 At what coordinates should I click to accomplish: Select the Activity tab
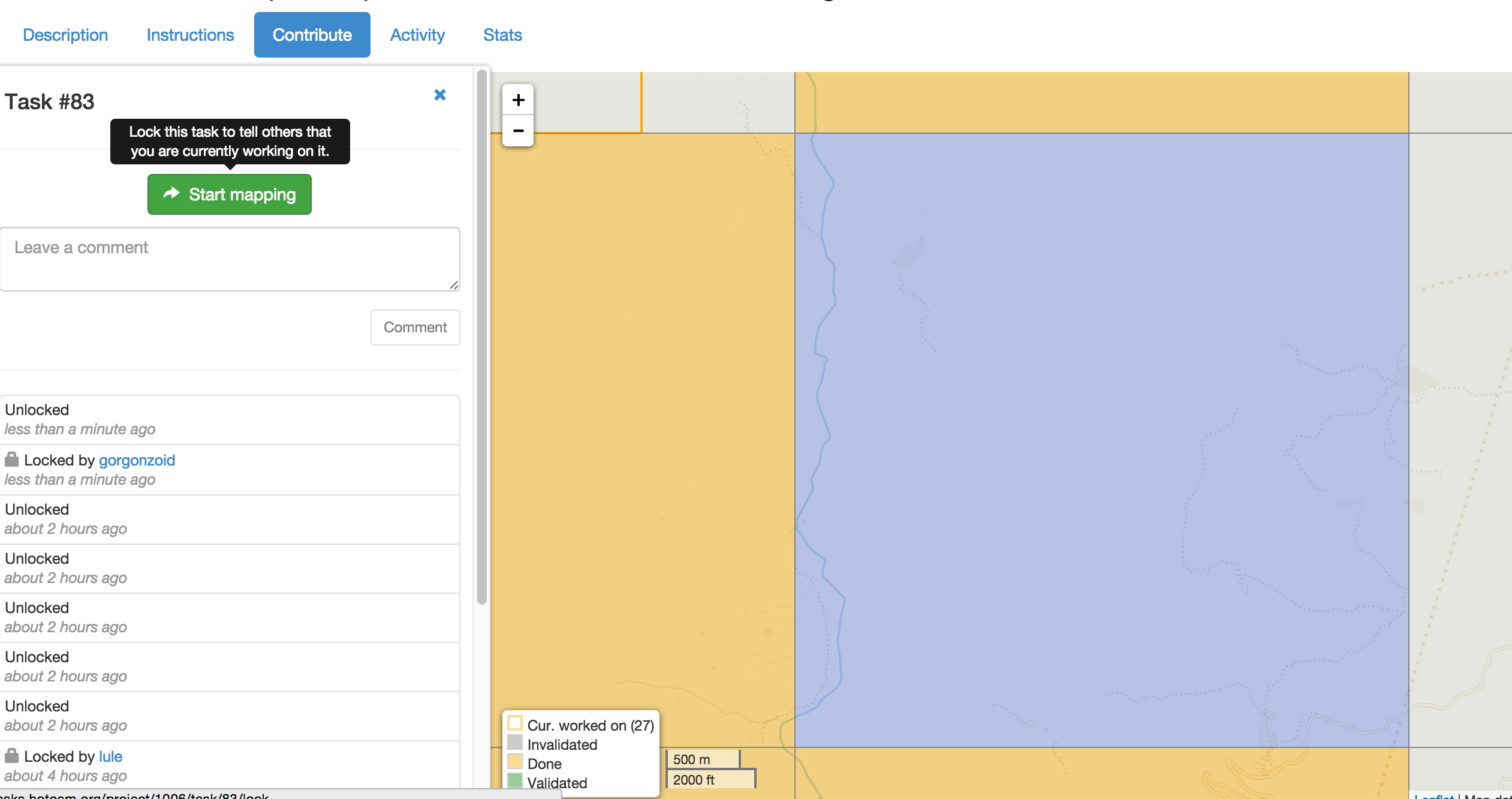(417, 35)
